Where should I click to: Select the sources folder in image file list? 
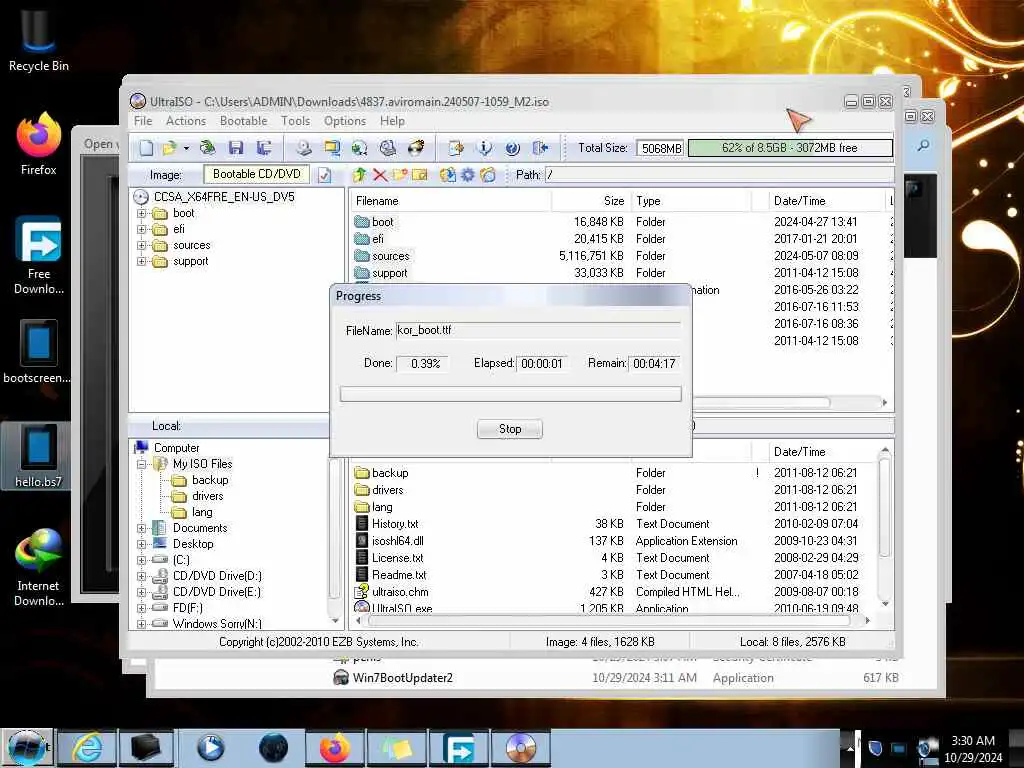(x=391, y=256)
